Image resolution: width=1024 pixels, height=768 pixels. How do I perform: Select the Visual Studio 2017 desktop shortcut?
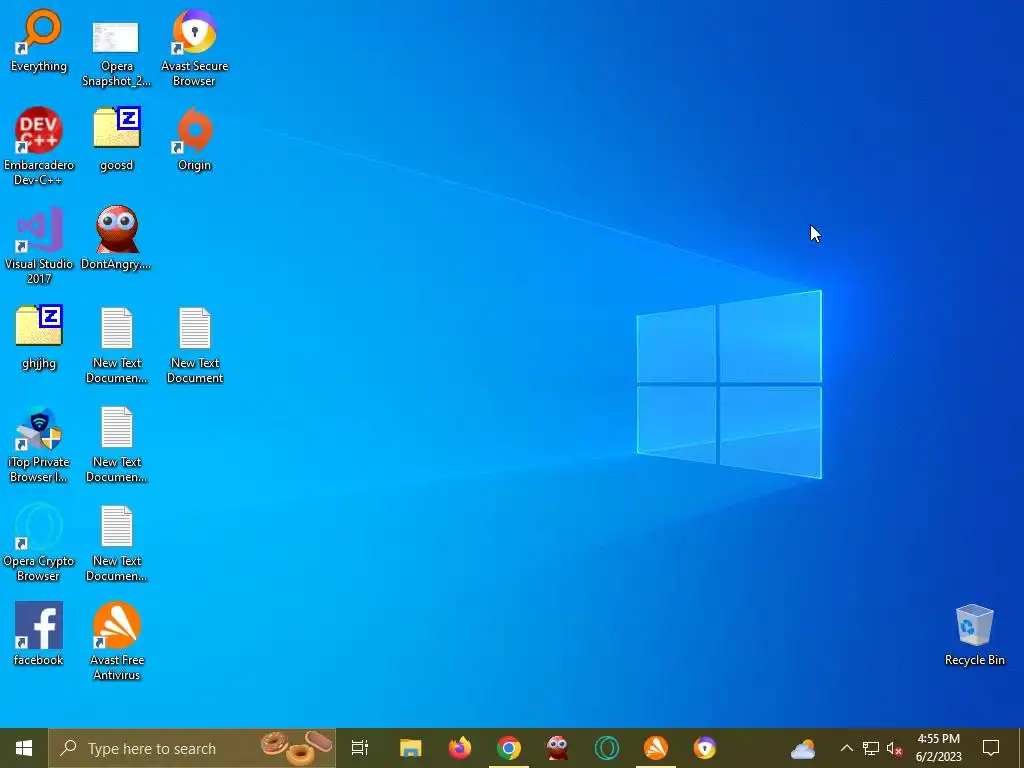point(39,246)
